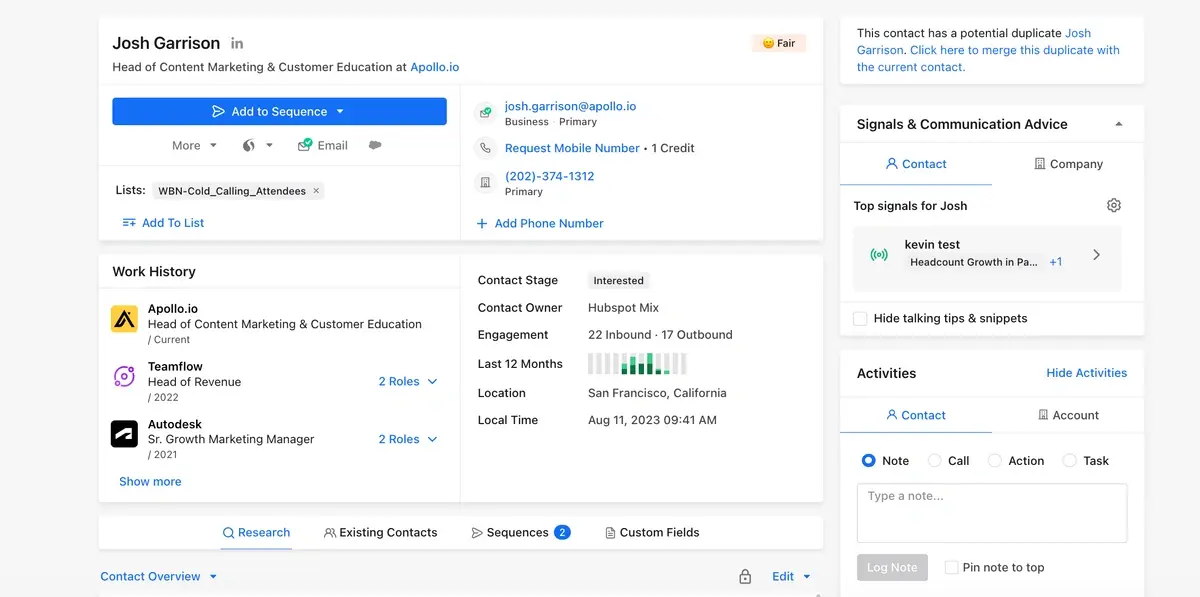Click the Salesforce cloud icon
This screenshot has height=597, width=1200.
pyautogui.click(x=375, y=145)
